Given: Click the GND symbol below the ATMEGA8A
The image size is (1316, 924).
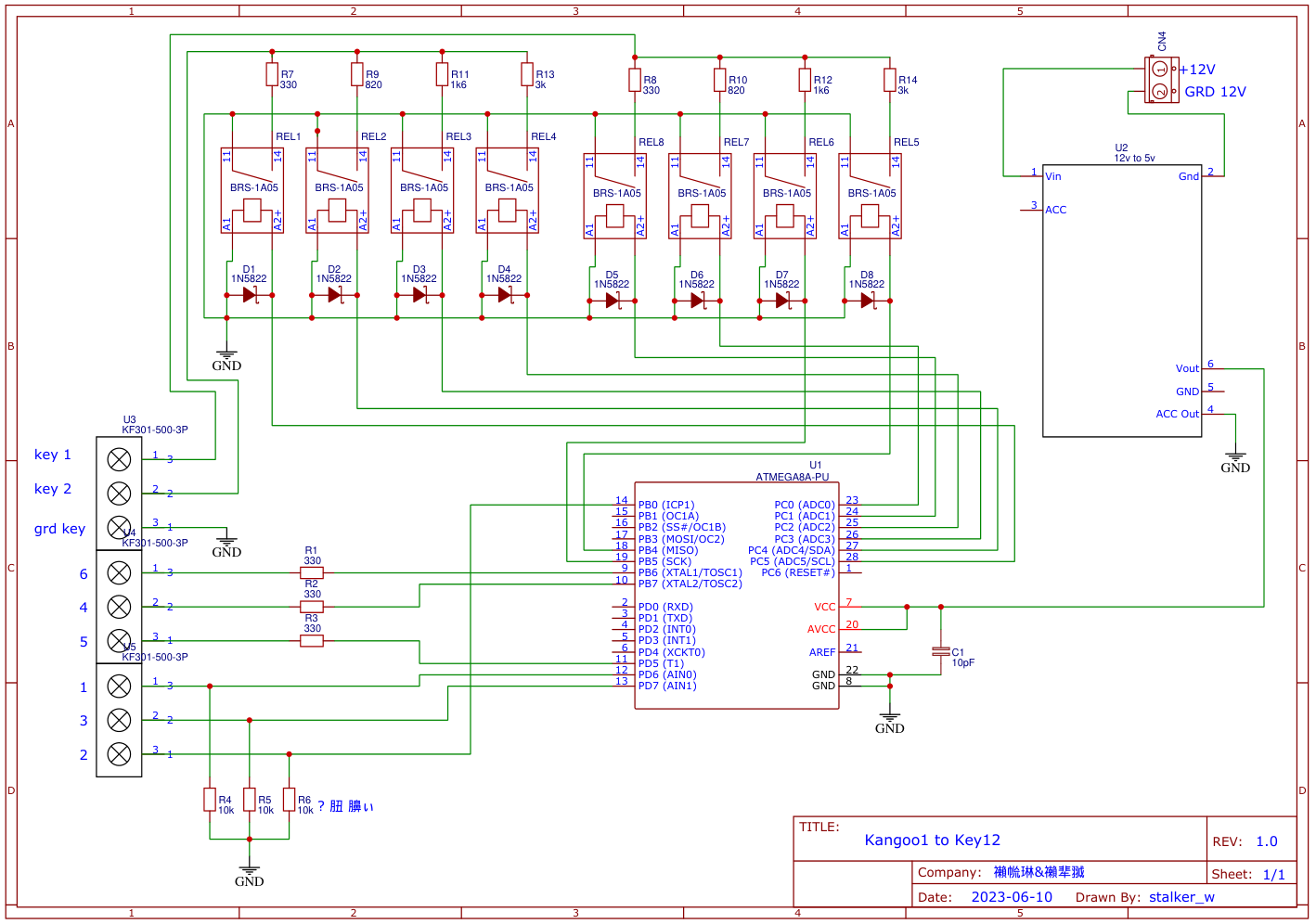Looking at the screenshot, I should (x=890, y=722).
